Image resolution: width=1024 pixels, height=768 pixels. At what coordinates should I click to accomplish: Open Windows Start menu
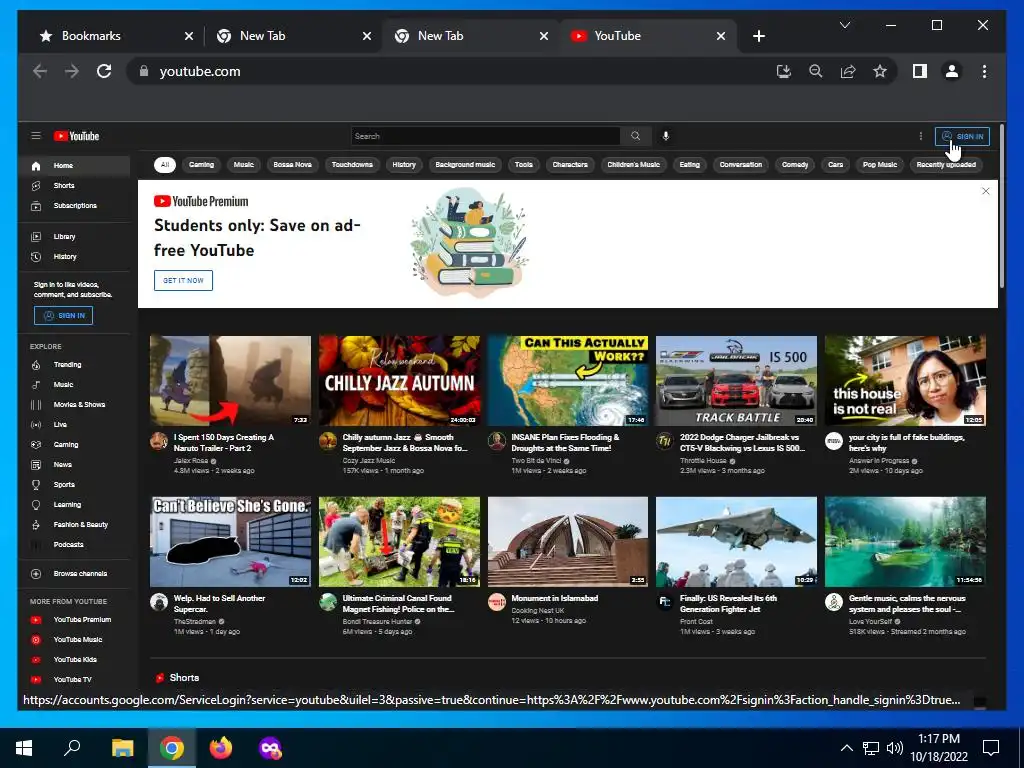(24, 748)
